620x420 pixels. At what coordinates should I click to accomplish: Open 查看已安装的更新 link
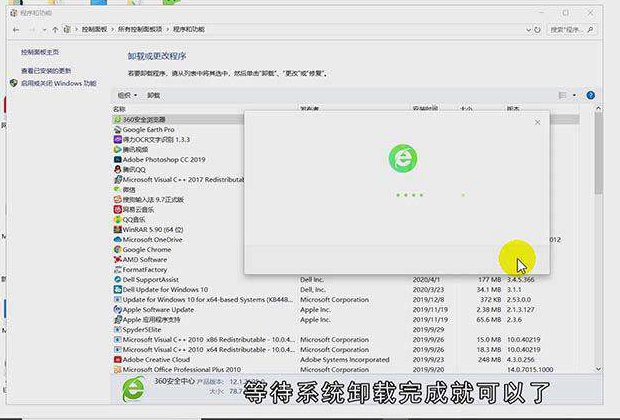[46, 71]
